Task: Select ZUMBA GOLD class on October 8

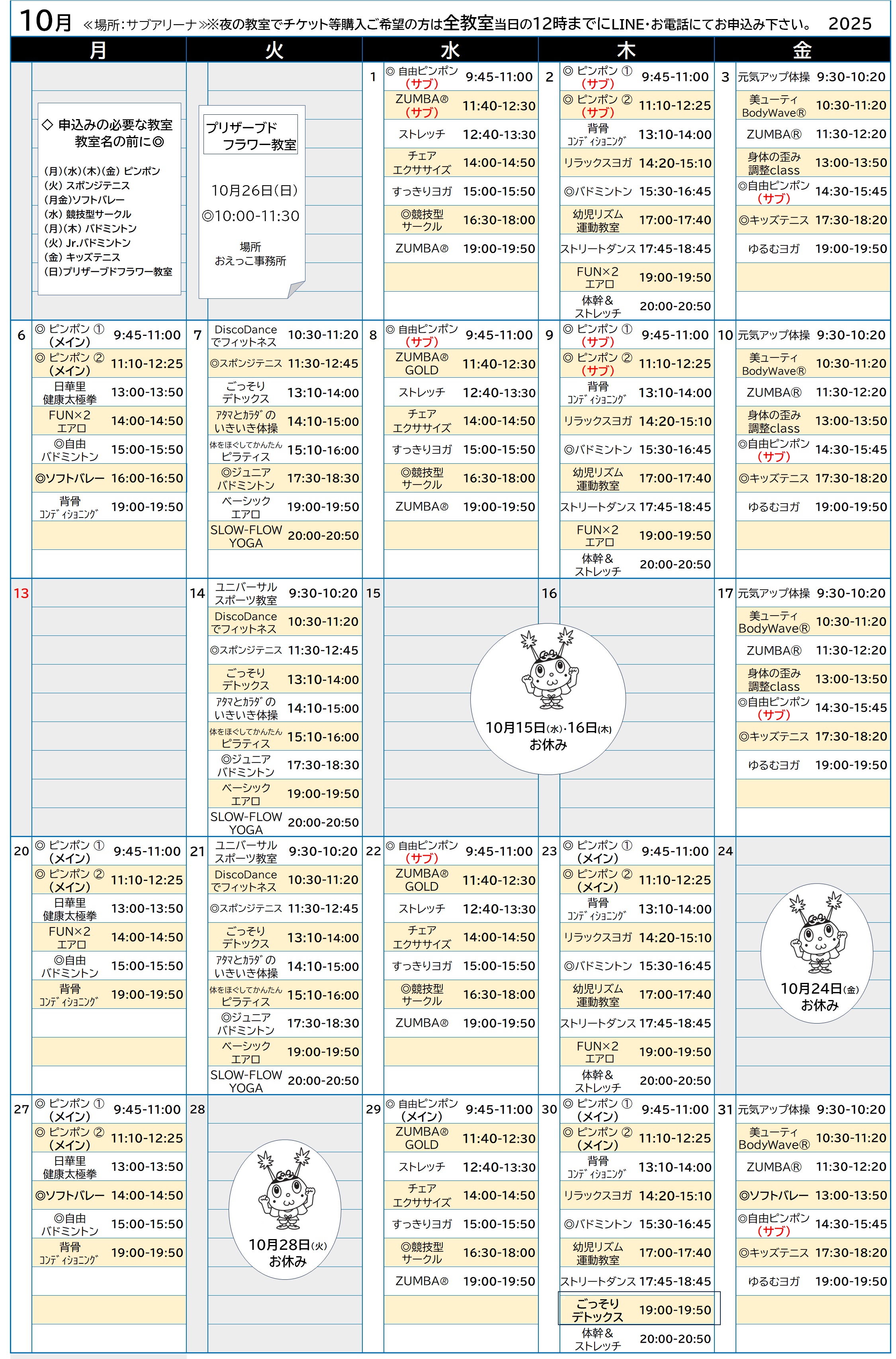Action: click(x=461, y=364)
